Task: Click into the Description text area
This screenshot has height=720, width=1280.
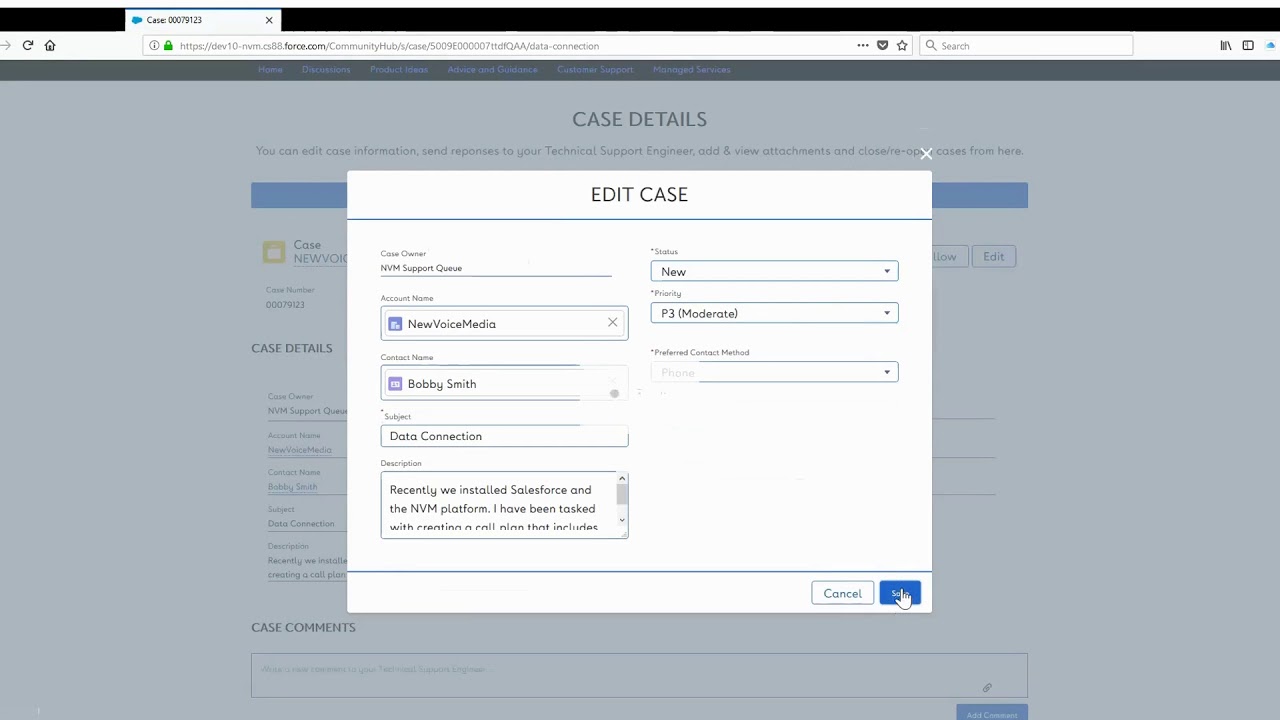Action: pyautogui.click(x=504, y=505)
